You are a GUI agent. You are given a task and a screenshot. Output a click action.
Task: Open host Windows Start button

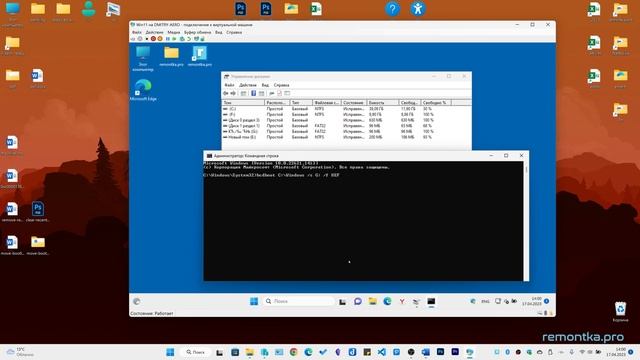pyautogui.click(x=170, y=352)
